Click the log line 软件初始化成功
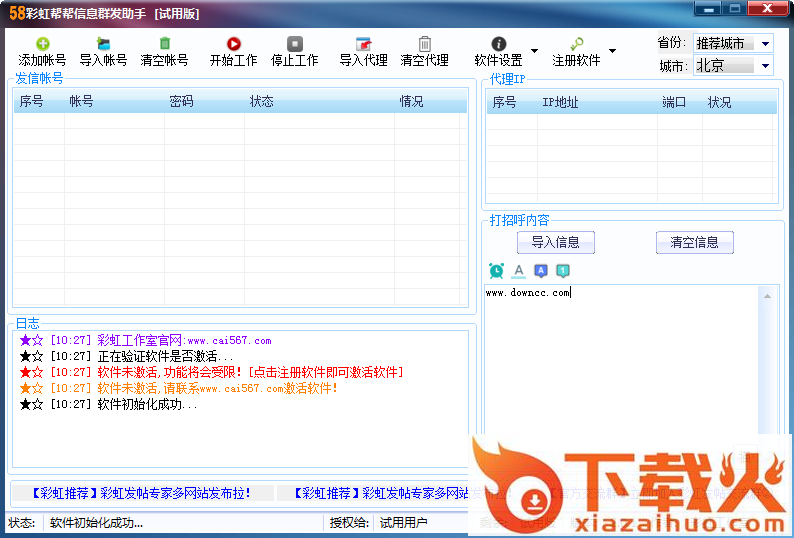Viewport: 794px width, 538px height. click(108, 404)
